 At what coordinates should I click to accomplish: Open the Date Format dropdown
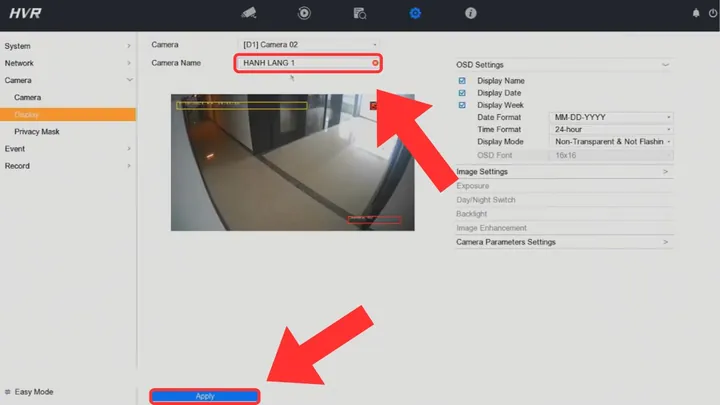pos(611,117)
